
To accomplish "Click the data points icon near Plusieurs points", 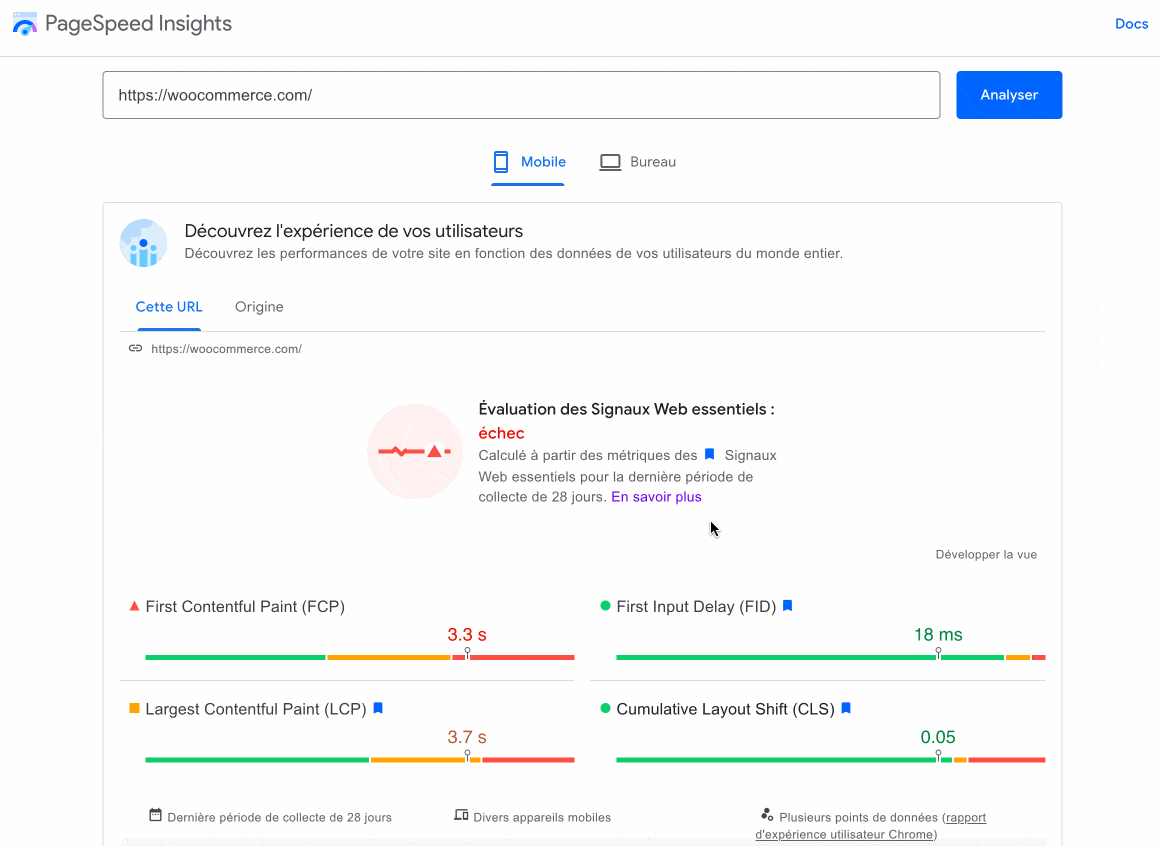I will tap(767, 815).
